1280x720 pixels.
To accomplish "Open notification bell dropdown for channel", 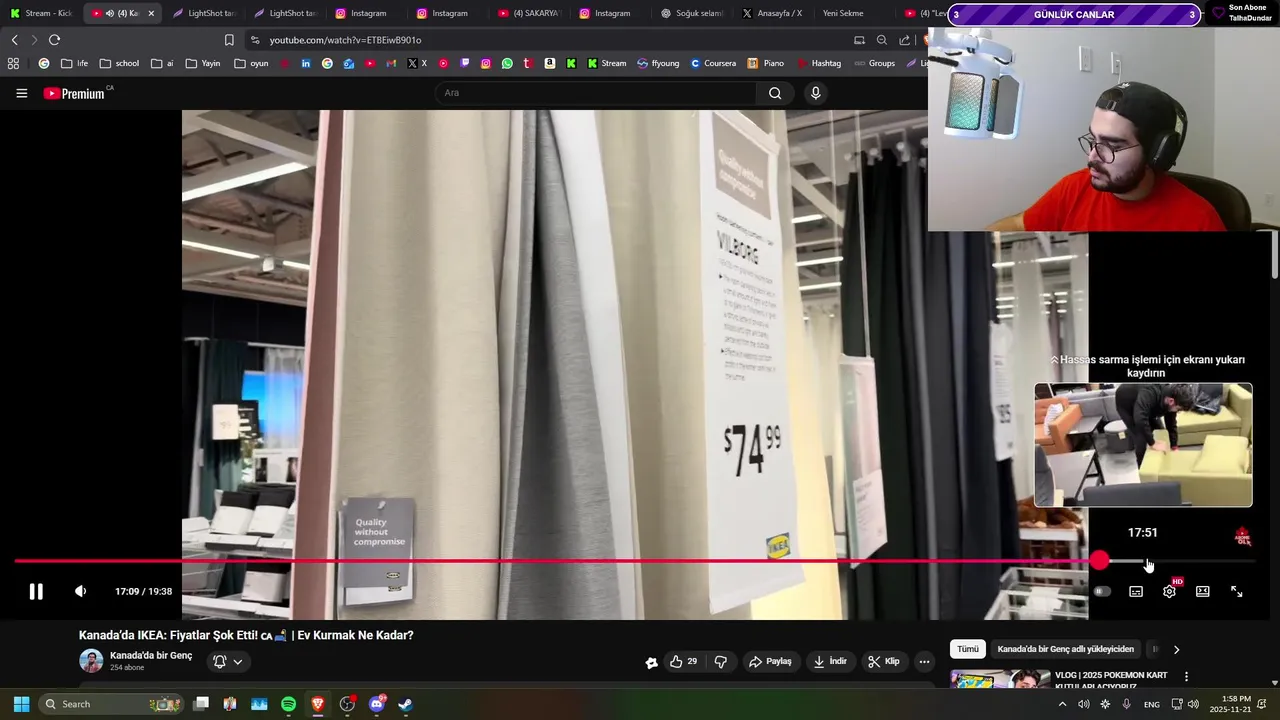I will click(x=227, y=661).
